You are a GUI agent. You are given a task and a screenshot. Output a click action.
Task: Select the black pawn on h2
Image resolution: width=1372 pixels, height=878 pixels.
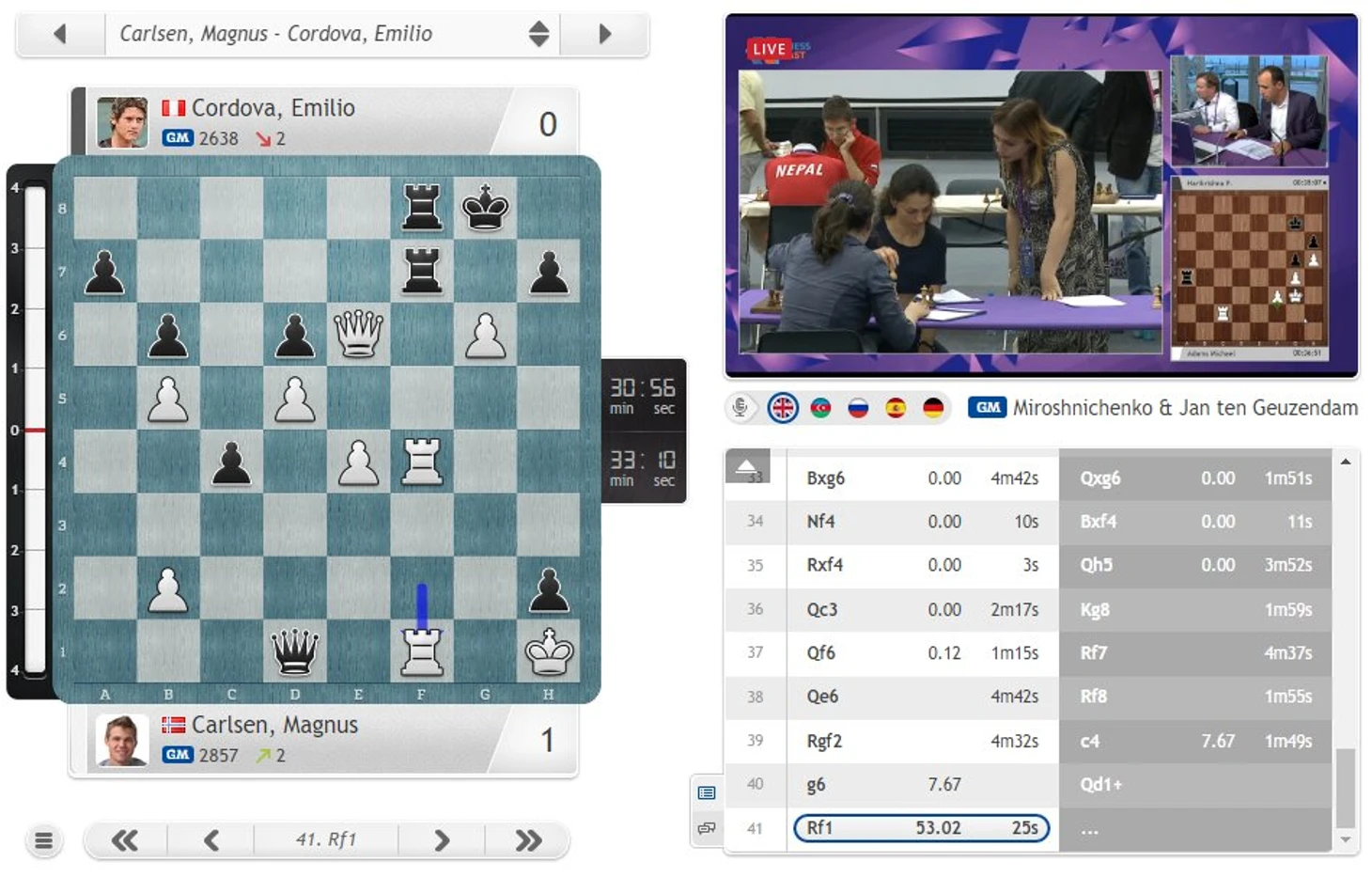click(549, 588)
